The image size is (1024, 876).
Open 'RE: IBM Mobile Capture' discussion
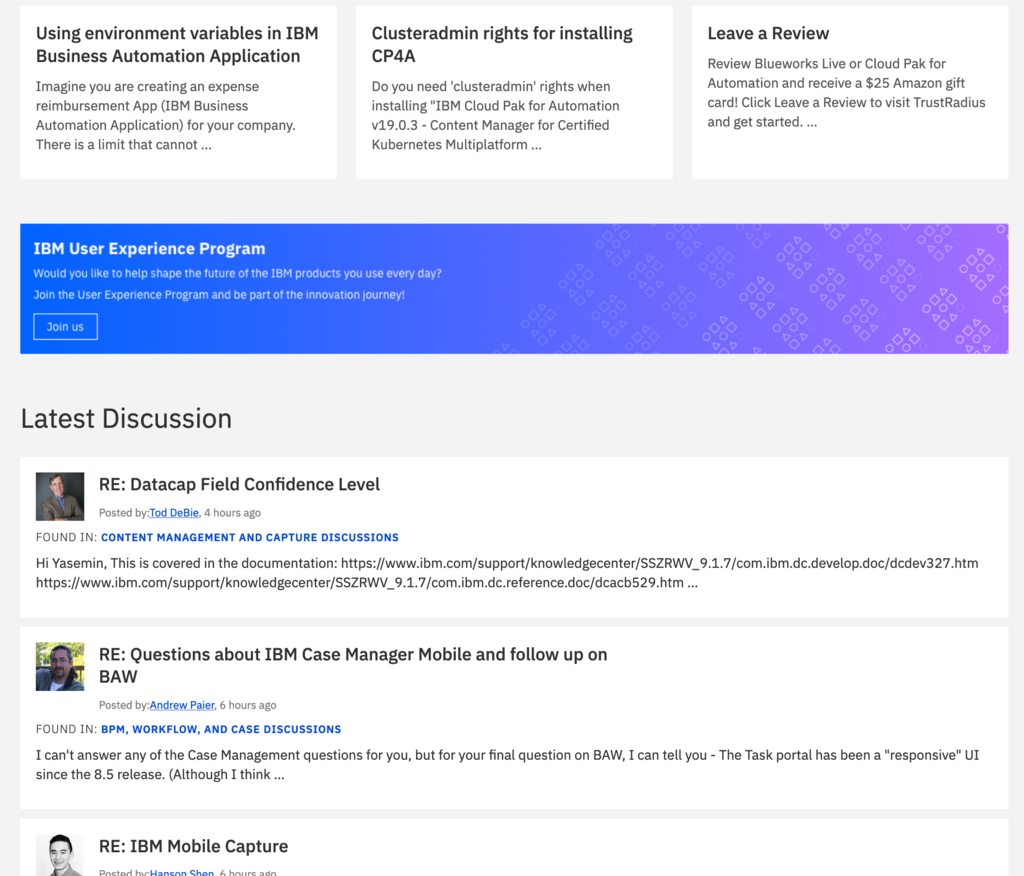click(x=193, y=846)
